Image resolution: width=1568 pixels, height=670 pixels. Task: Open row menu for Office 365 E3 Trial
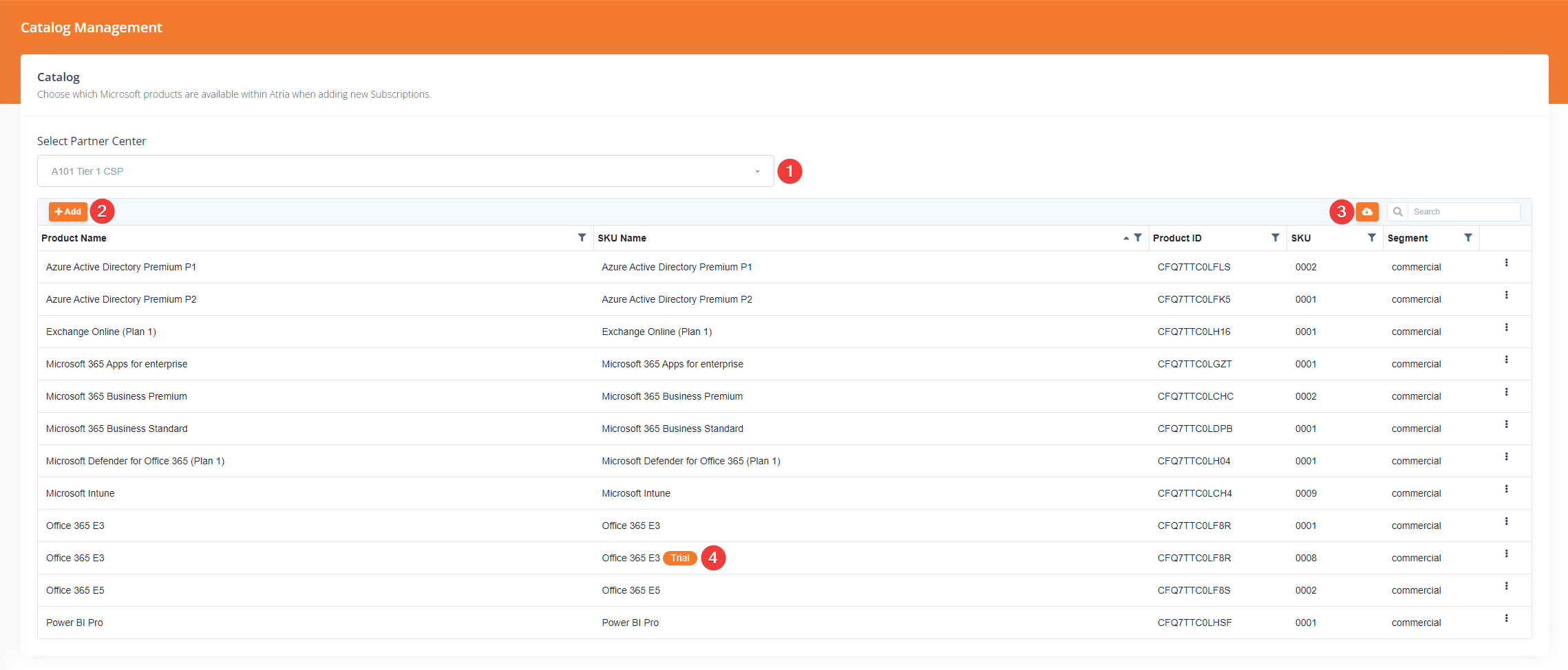pos(1506,554)
